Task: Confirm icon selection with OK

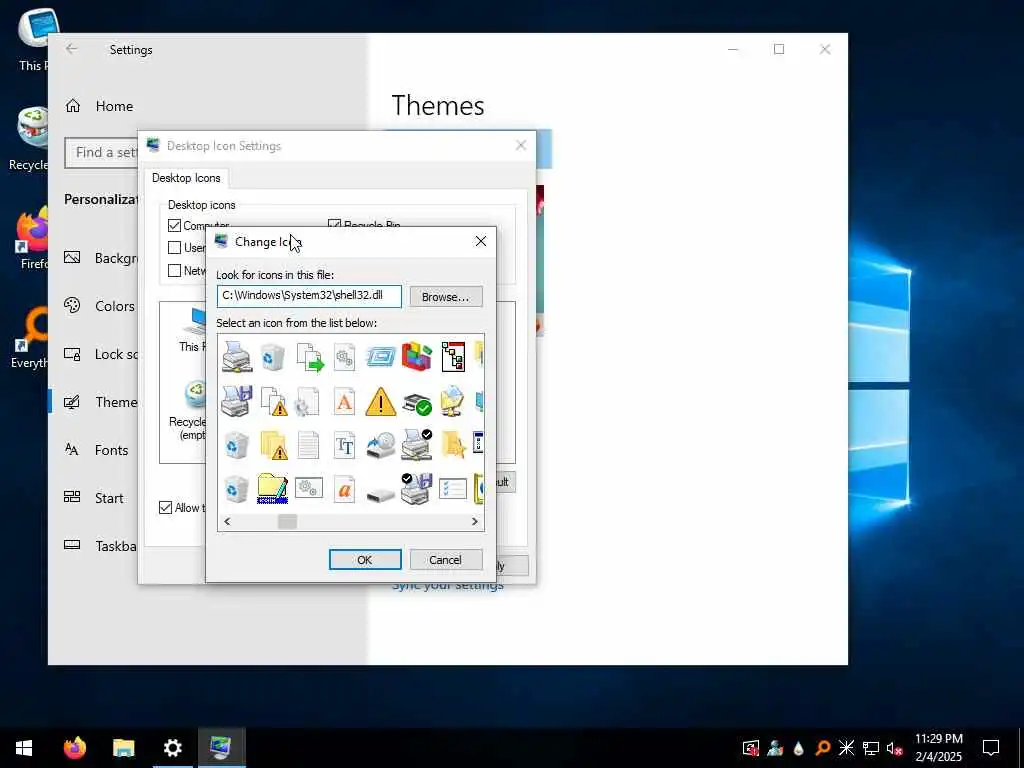Action: (365, 560)
